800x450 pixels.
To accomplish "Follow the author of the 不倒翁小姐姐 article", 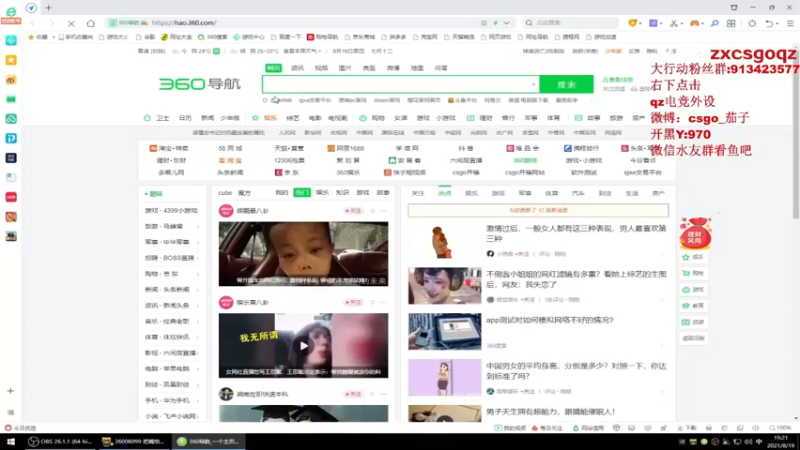I will [528, 299].
